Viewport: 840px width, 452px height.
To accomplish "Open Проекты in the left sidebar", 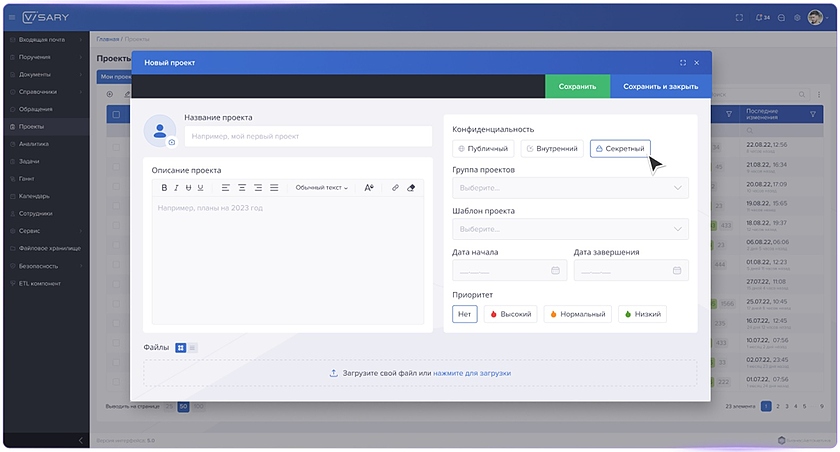I will tap(32, 127).
